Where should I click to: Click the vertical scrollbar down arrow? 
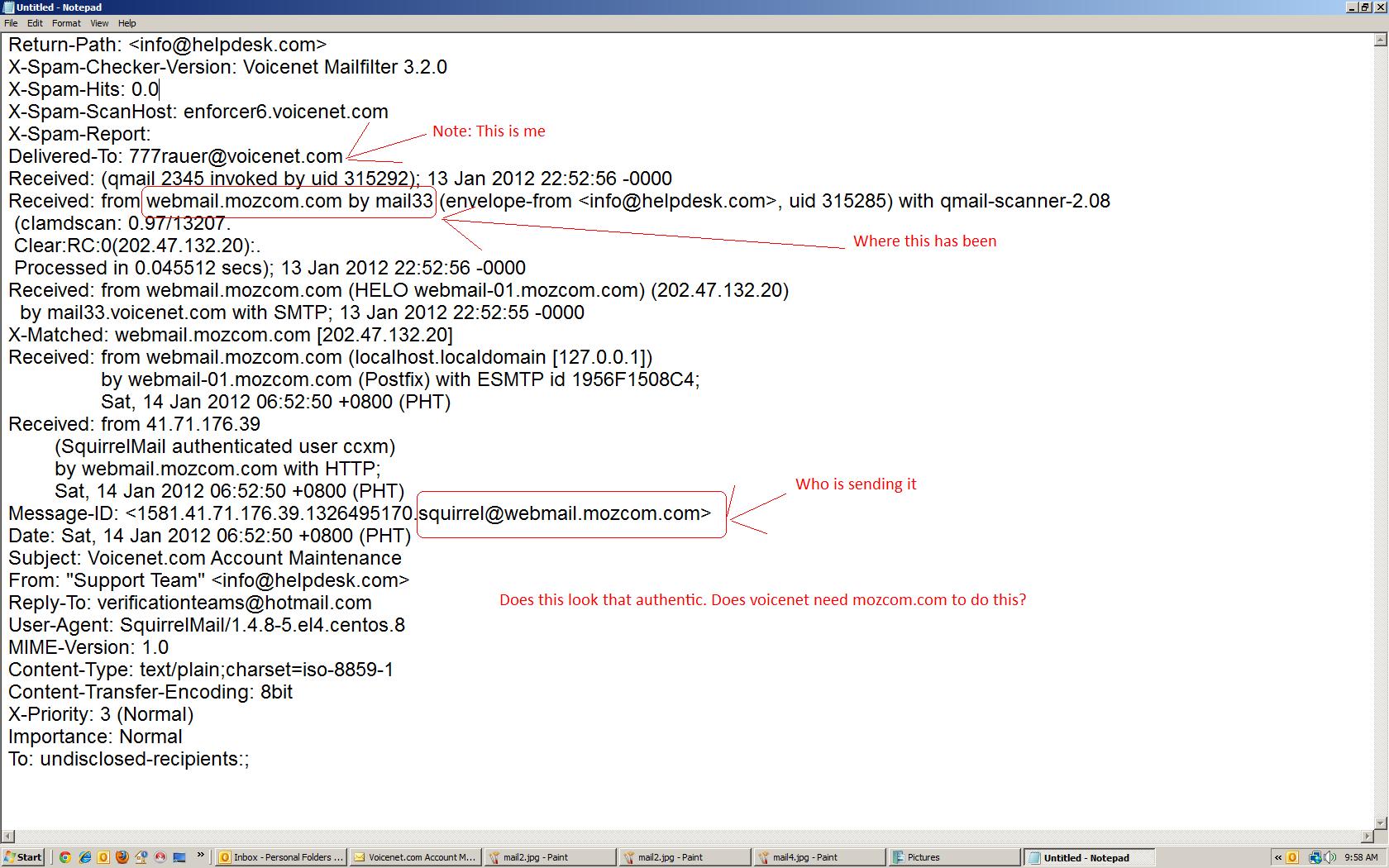tap(1381, 823)
